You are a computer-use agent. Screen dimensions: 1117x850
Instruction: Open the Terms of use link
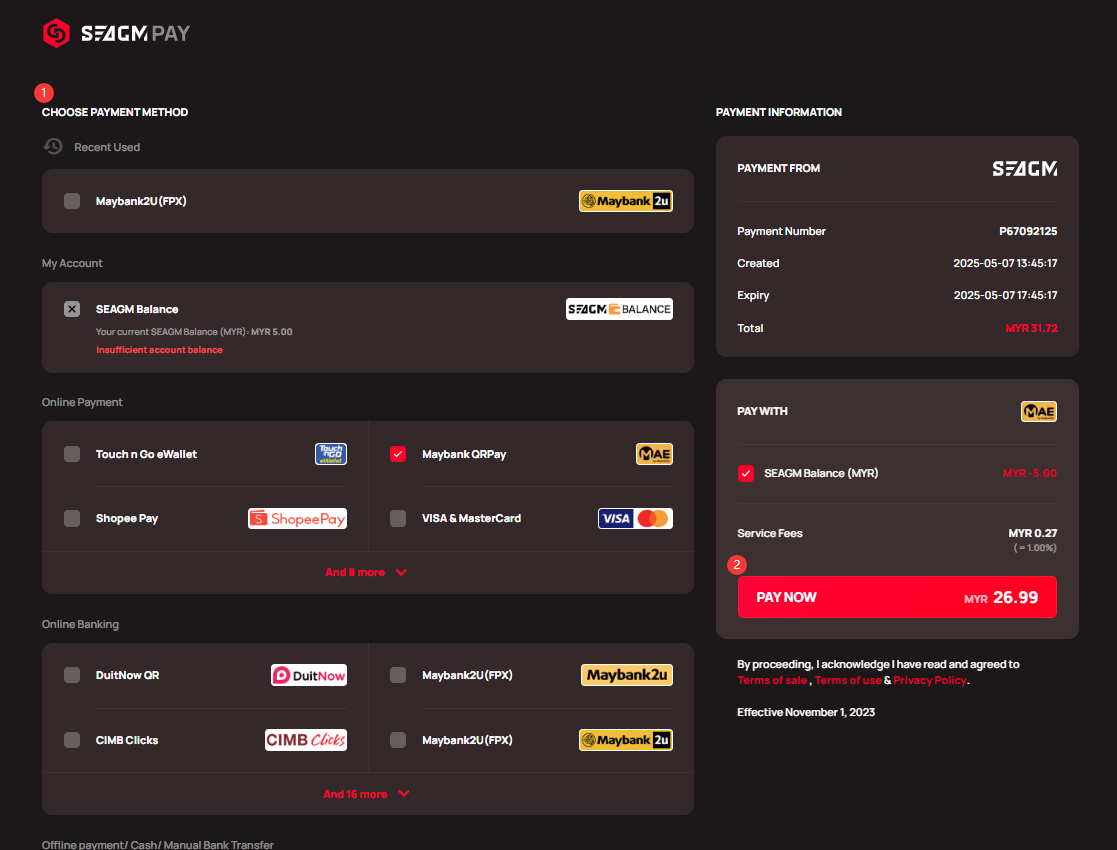[x=848, y=680]
